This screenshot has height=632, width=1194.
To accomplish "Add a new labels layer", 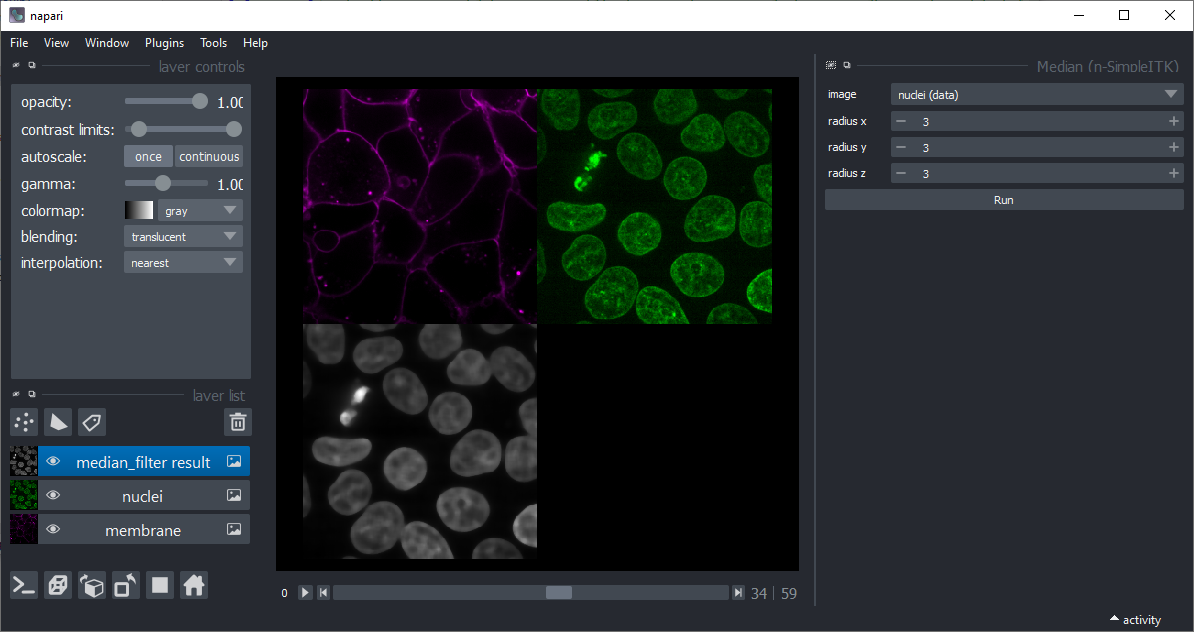I will click(91, 422).
